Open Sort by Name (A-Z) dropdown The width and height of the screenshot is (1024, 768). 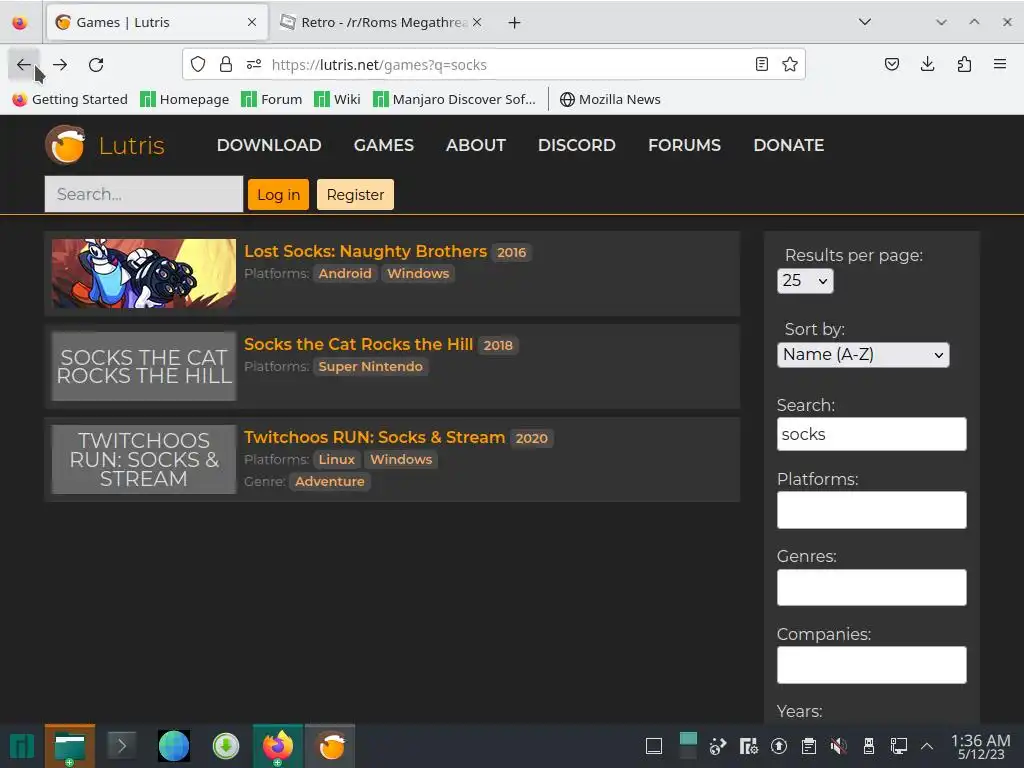863,355
